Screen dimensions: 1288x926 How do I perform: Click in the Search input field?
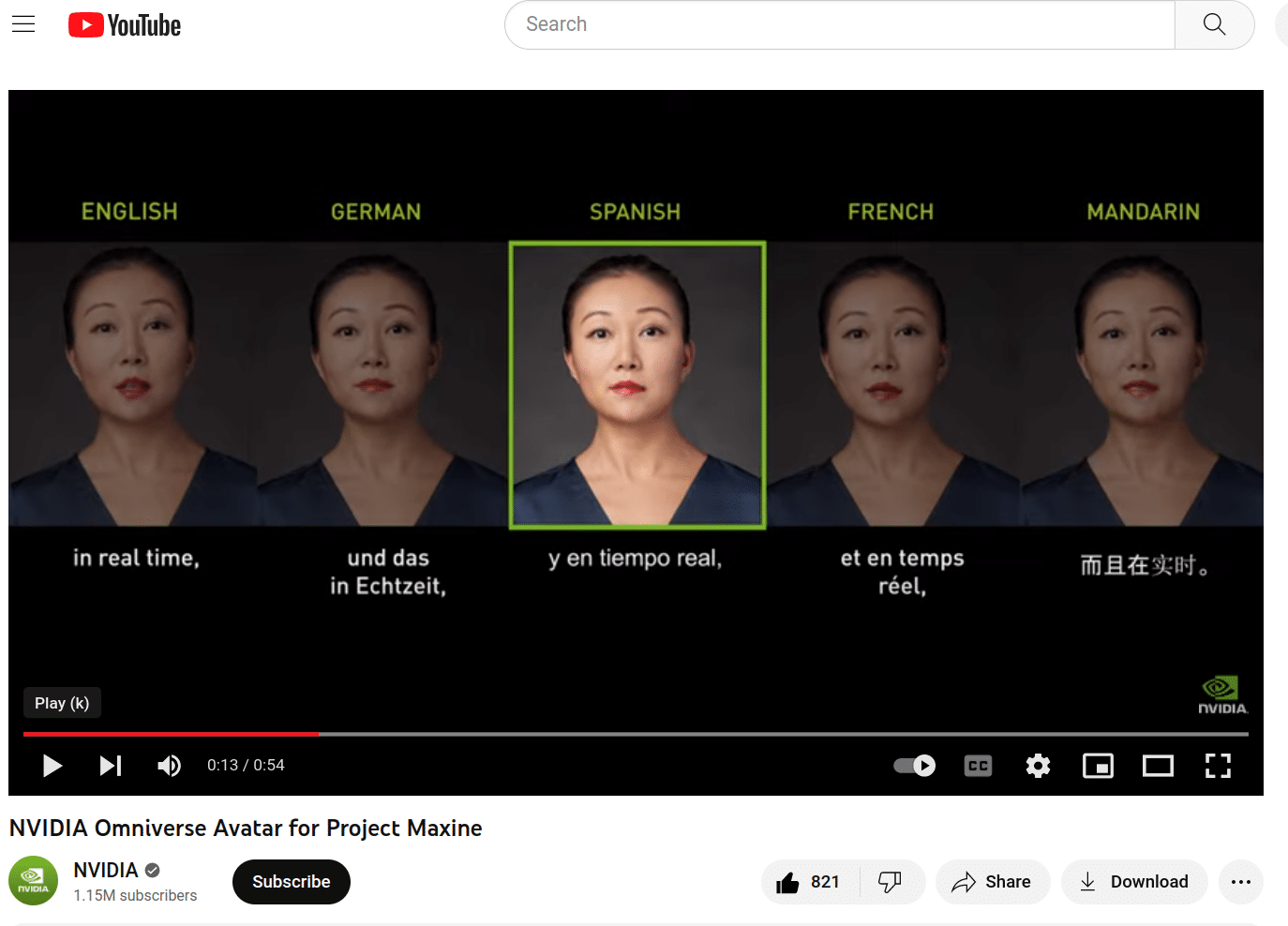tap(839, 24)
